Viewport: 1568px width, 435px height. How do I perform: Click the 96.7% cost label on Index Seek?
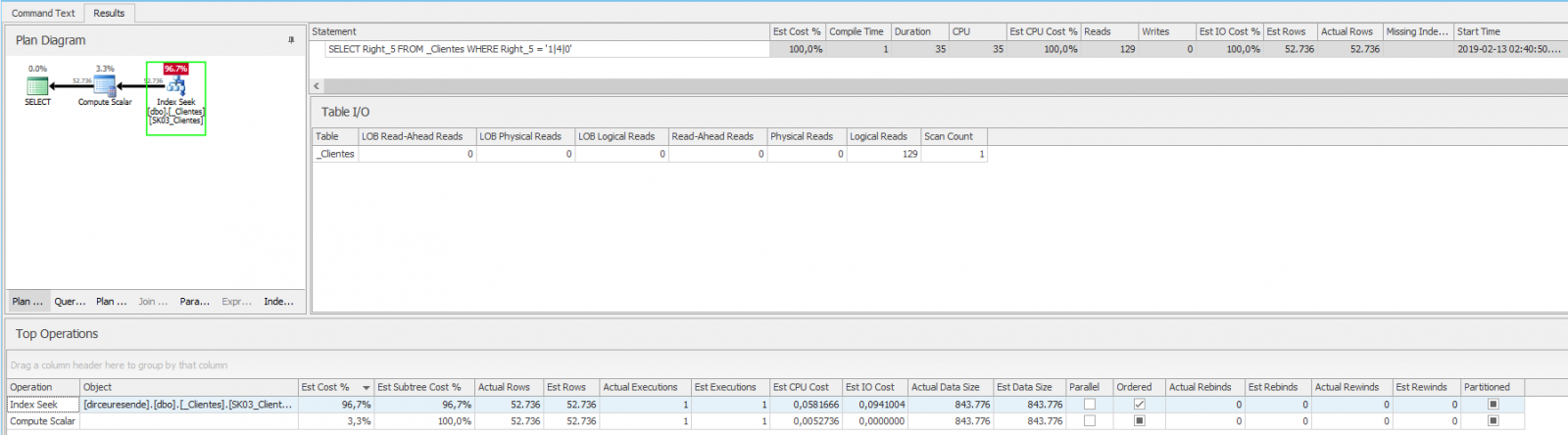(175, 69)
